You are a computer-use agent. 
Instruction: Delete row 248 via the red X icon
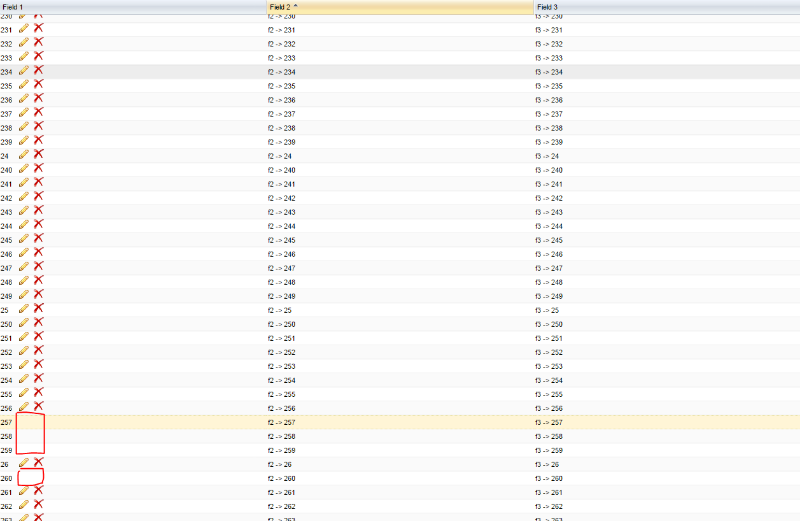coord(38,281)
